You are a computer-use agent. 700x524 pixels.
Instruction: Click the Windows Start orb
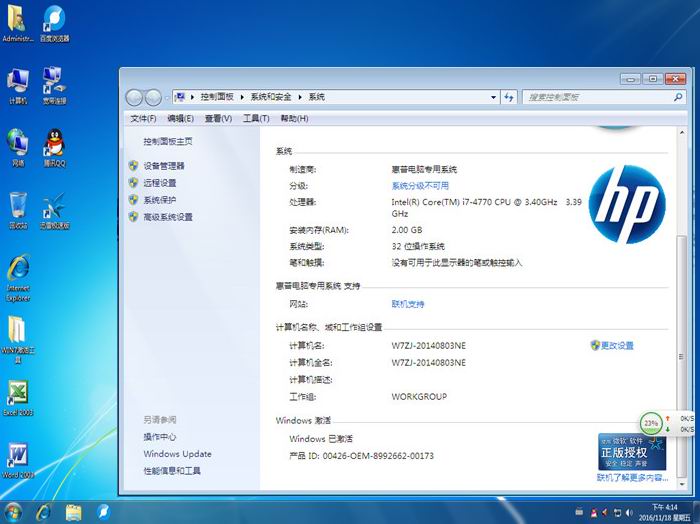14,511
